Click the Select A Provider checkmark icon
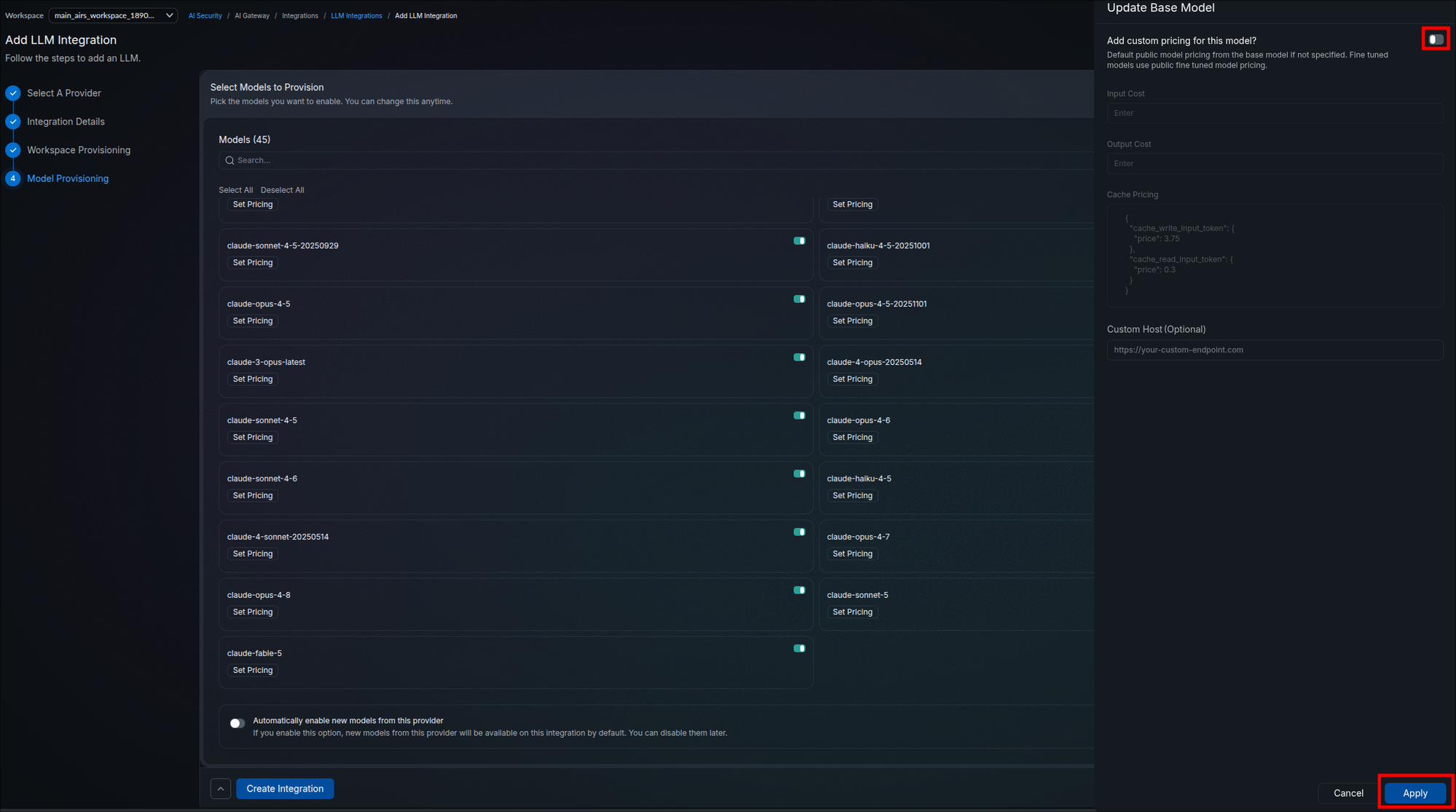The image size is (1456, 812). (13, 93)
